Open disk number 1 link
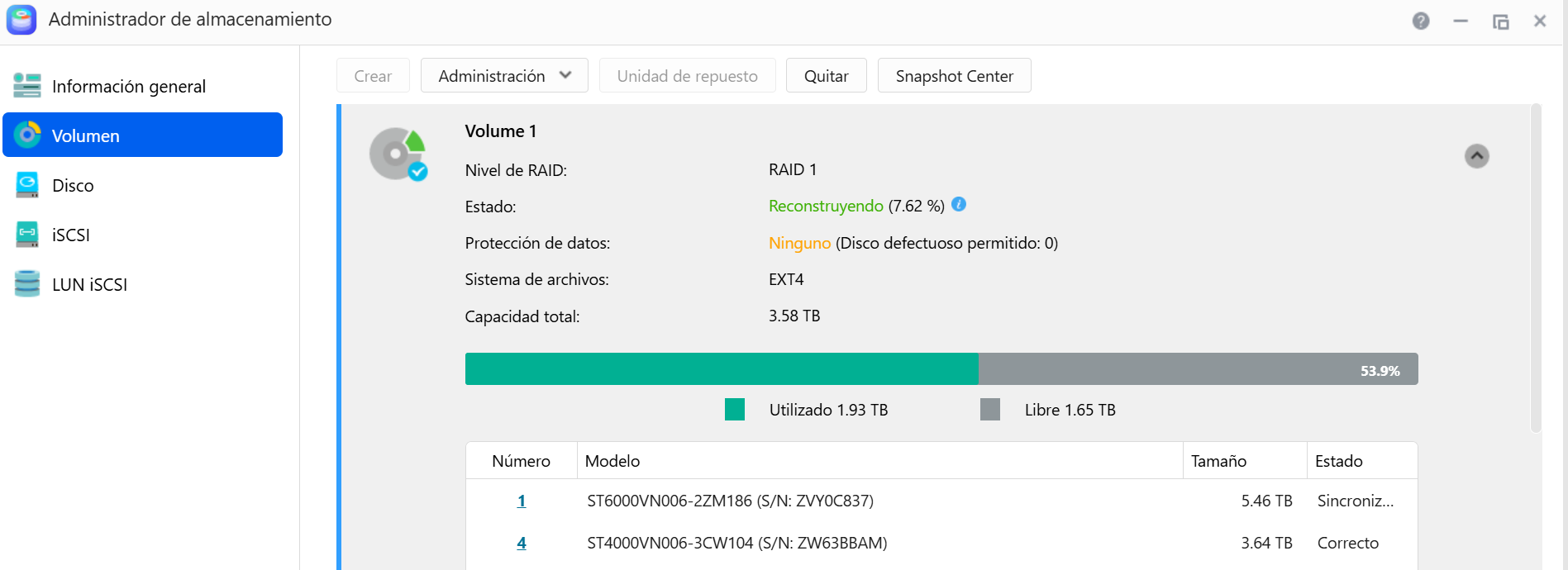 click(x=522, y=501)
